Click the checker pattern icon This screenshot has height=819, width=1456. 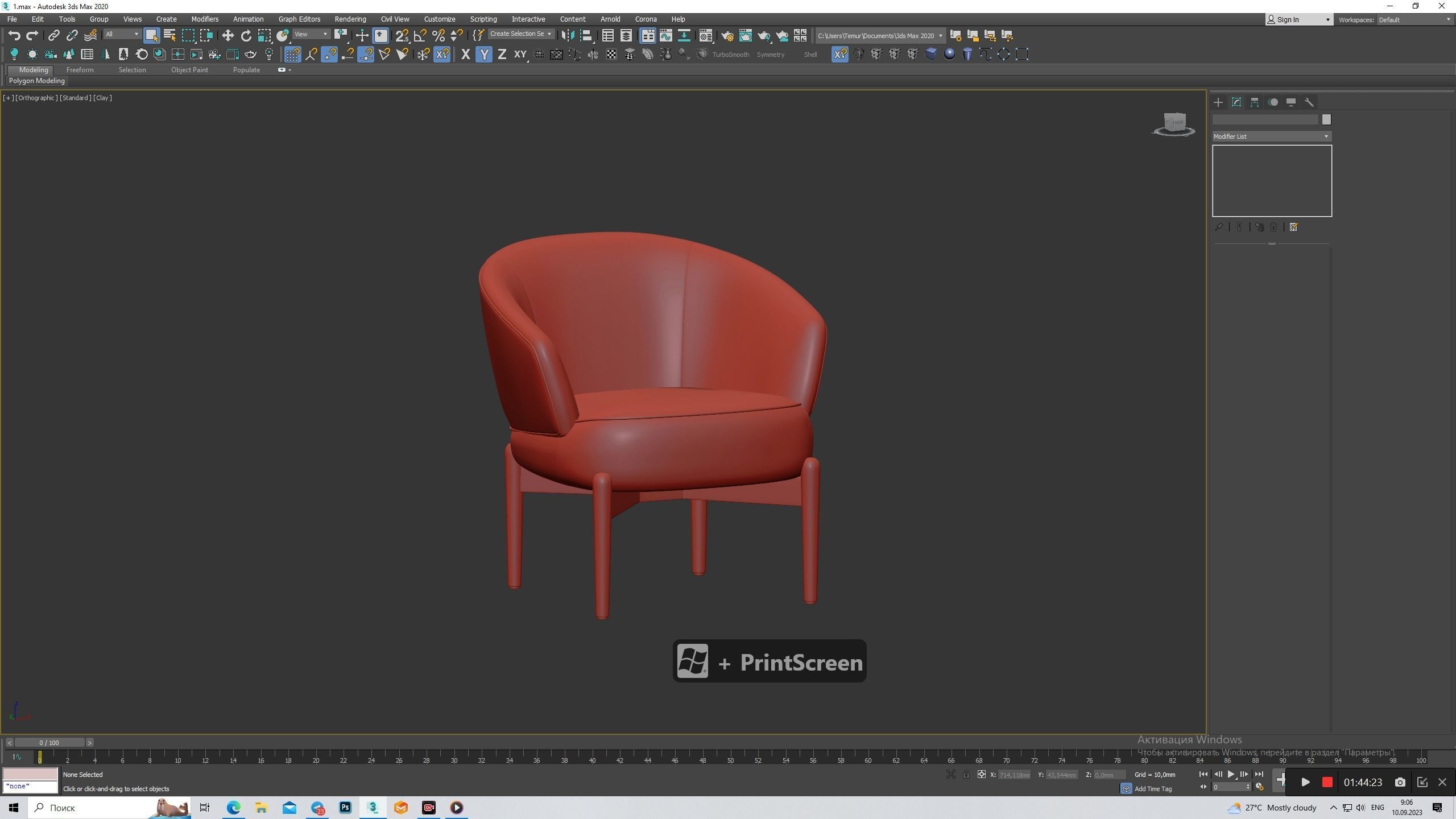(x=611, y=54)
